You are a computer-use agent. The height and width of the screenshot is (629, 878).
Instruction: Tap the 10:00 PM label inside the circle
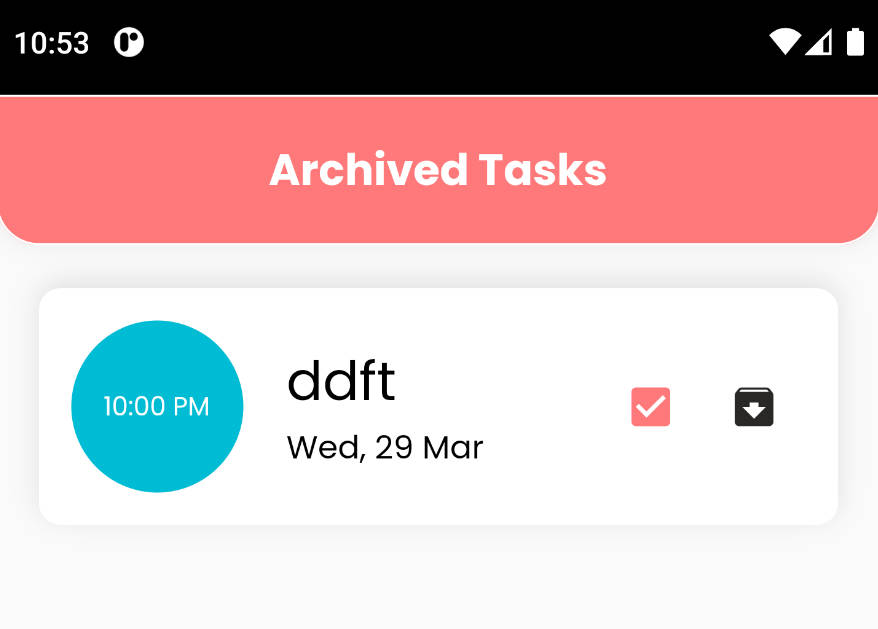pos(157,407)
